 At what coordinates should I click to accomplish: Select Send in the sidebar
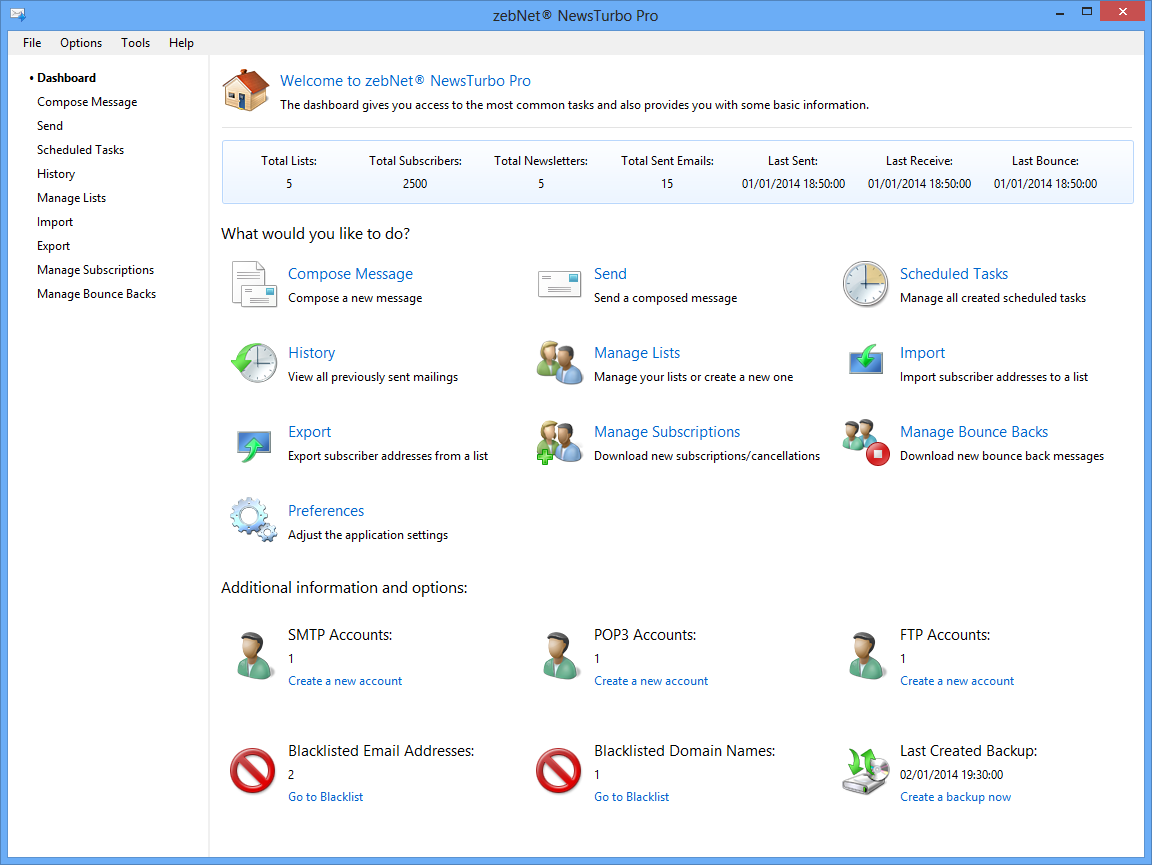50,126
